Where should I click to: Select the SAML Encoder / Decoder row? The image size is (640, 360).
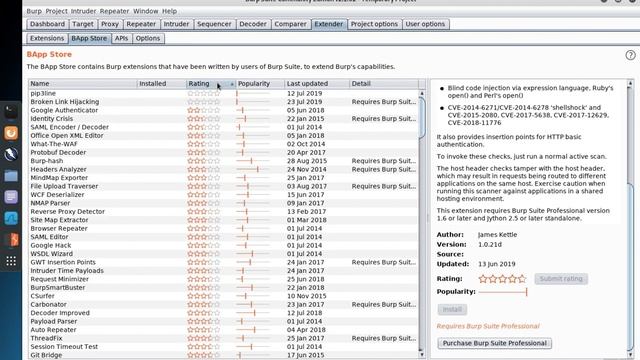223,127
